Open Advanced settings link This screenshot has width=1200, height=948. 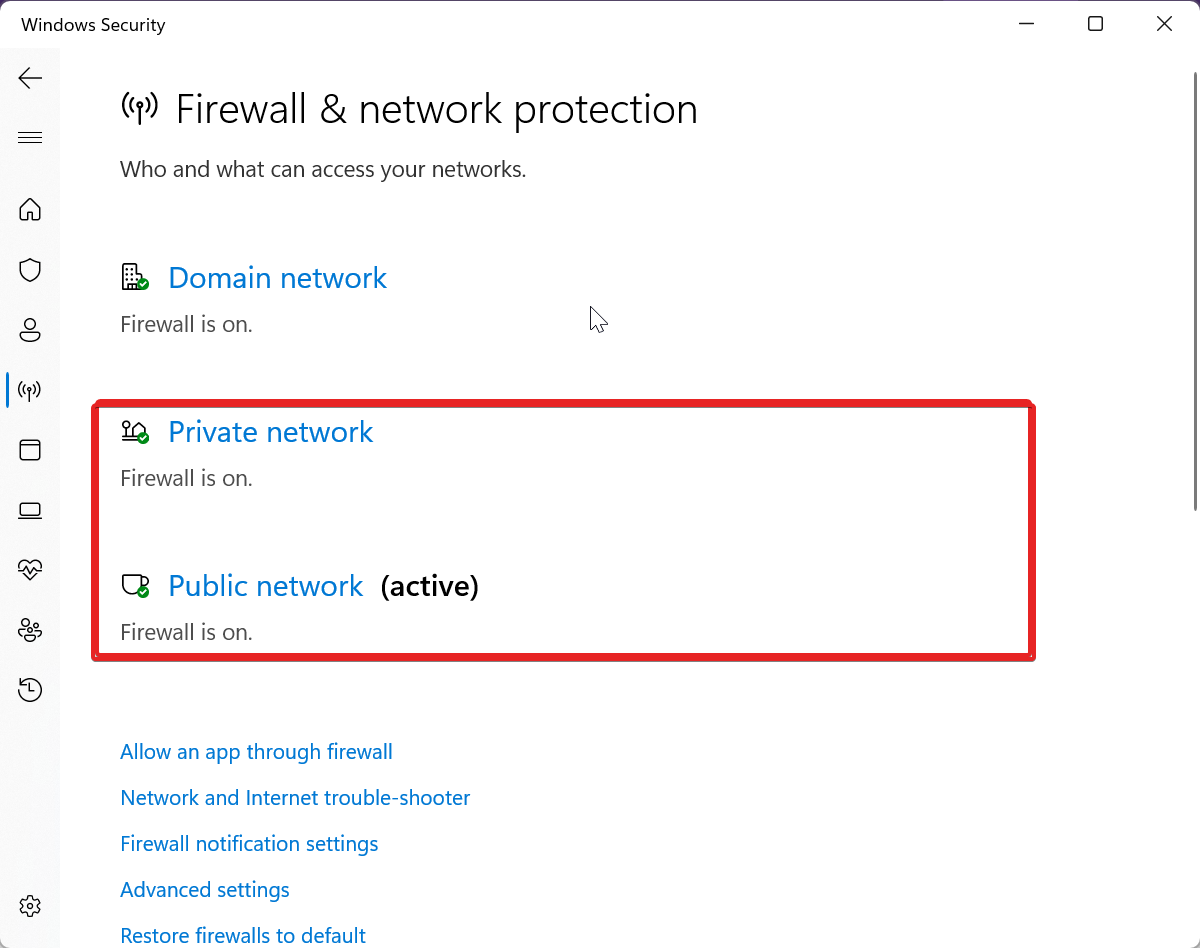coord(205,890)
